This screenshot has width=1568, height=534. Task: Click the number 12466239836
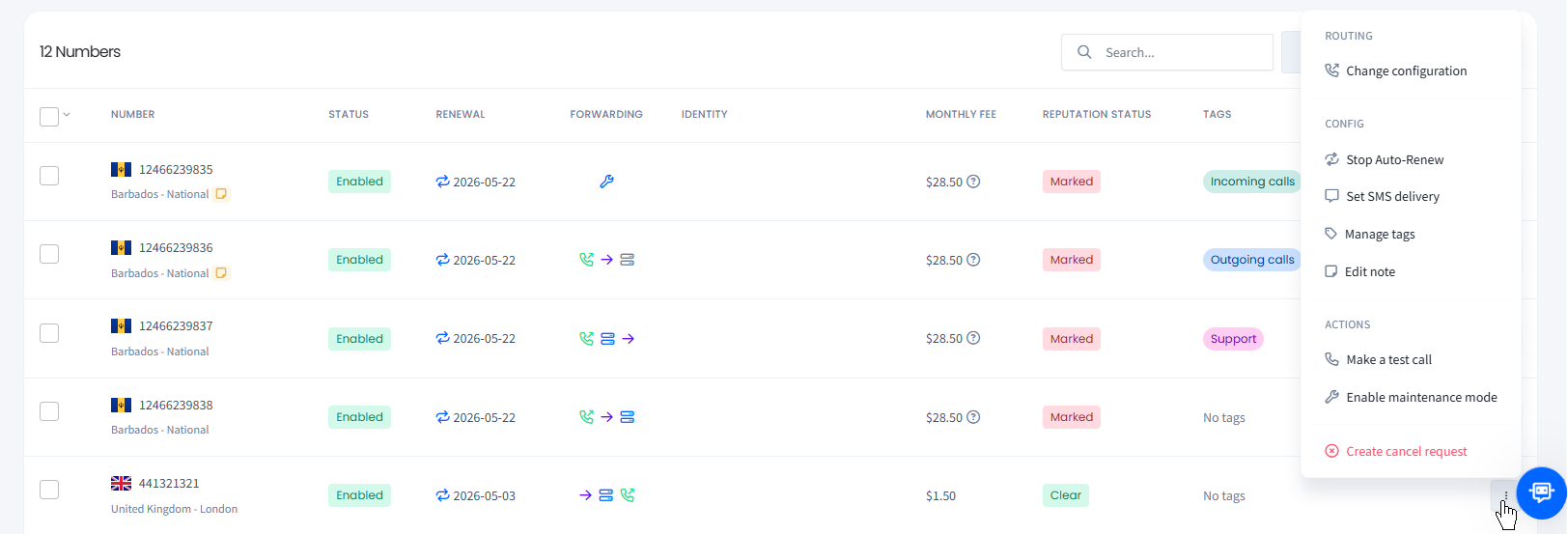176,248
